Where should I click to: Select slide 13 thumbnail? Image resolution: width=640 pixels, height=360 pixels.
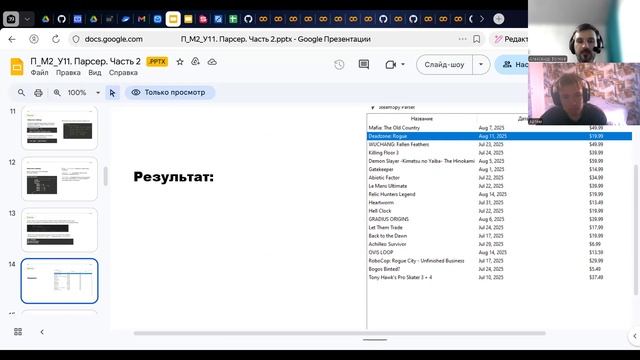point(60,230)
